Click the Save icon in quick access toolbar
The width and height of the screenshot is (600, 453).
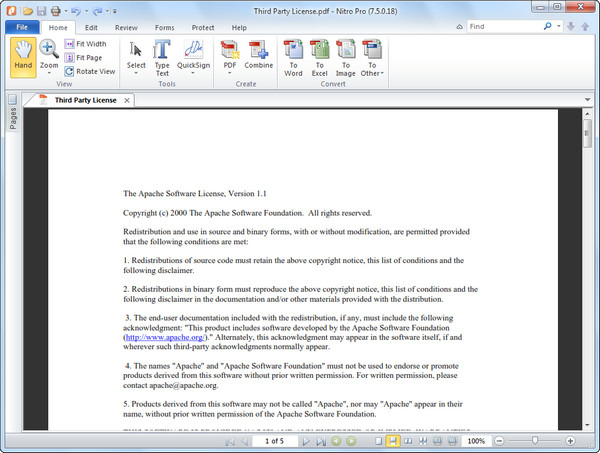coord(42,10)
